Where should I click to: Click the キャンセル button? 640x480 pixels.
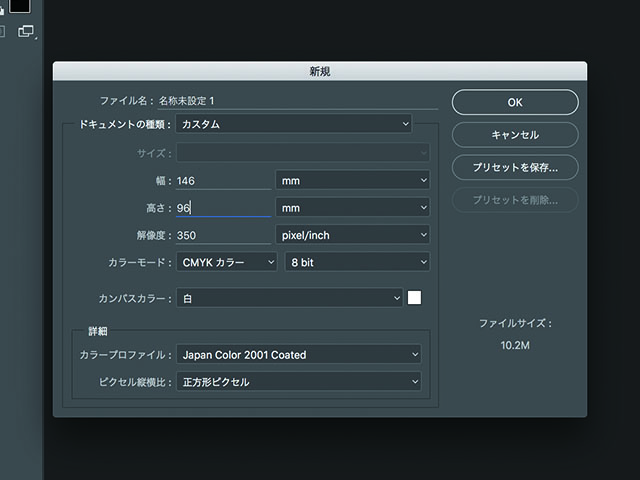[x=515, y=135]
